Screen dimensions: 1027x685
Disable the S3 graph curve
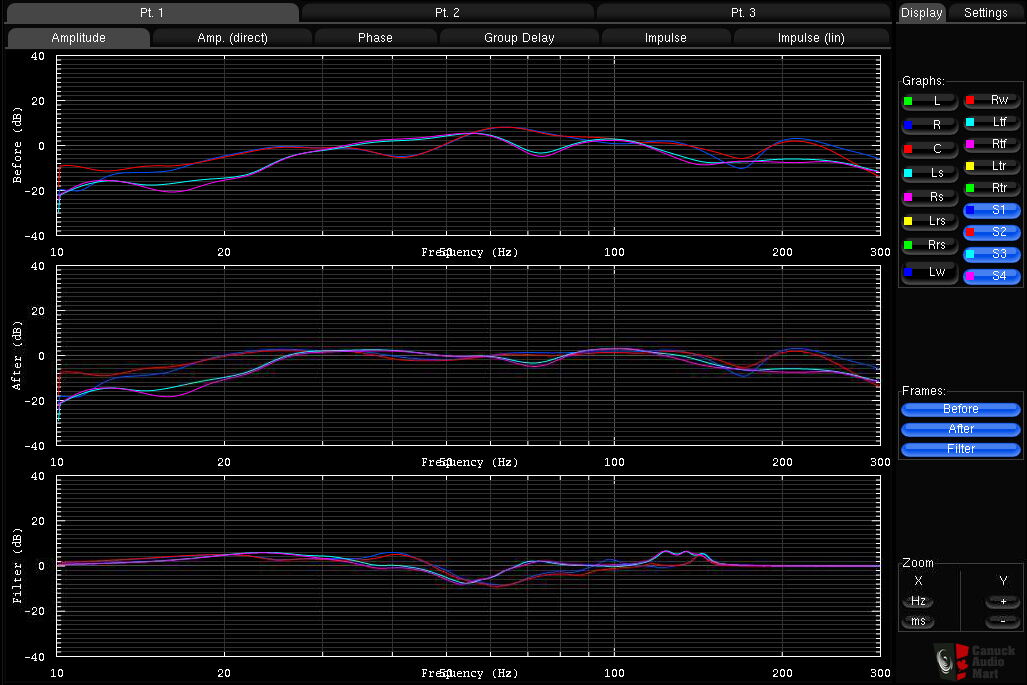[992, 254]
